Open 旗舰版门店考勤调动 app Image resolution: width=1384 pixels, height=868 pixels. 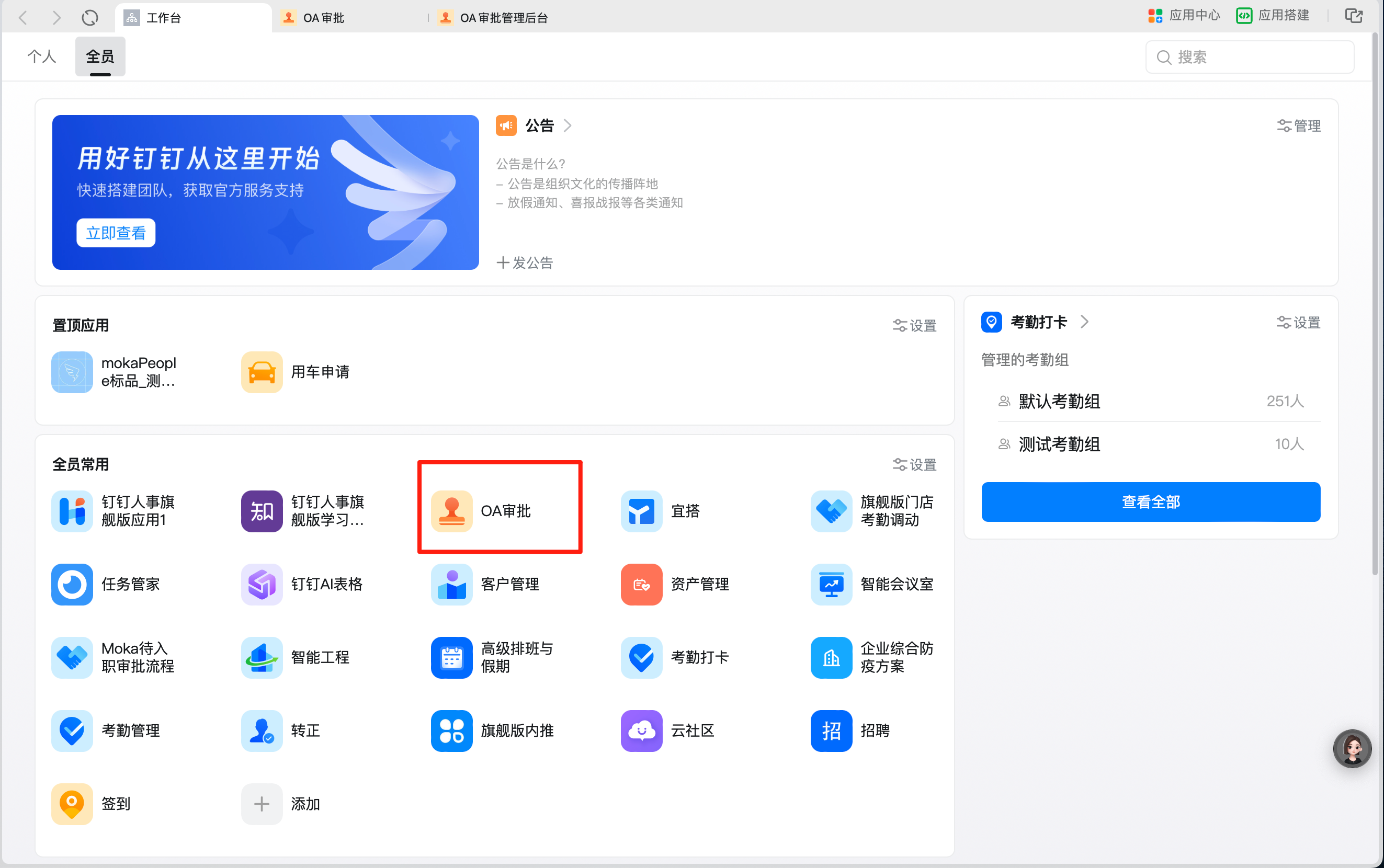(x=872, y=511)
